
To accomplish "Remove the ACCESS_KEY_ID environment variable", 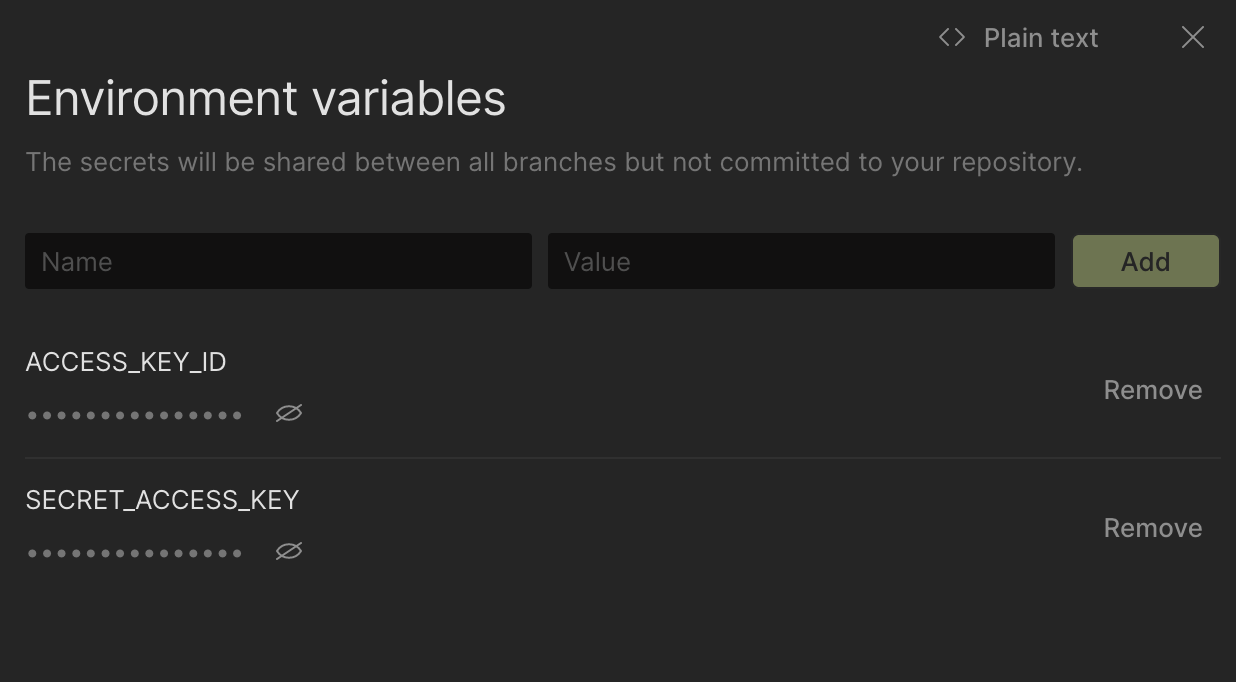I will click(1152, 390).
